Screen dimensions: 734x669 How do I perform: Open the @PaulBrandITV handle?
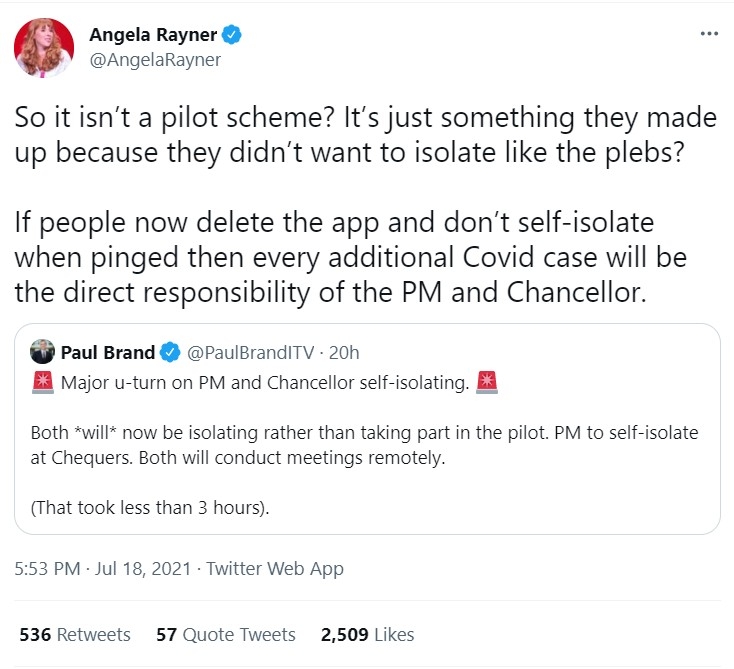250,352
